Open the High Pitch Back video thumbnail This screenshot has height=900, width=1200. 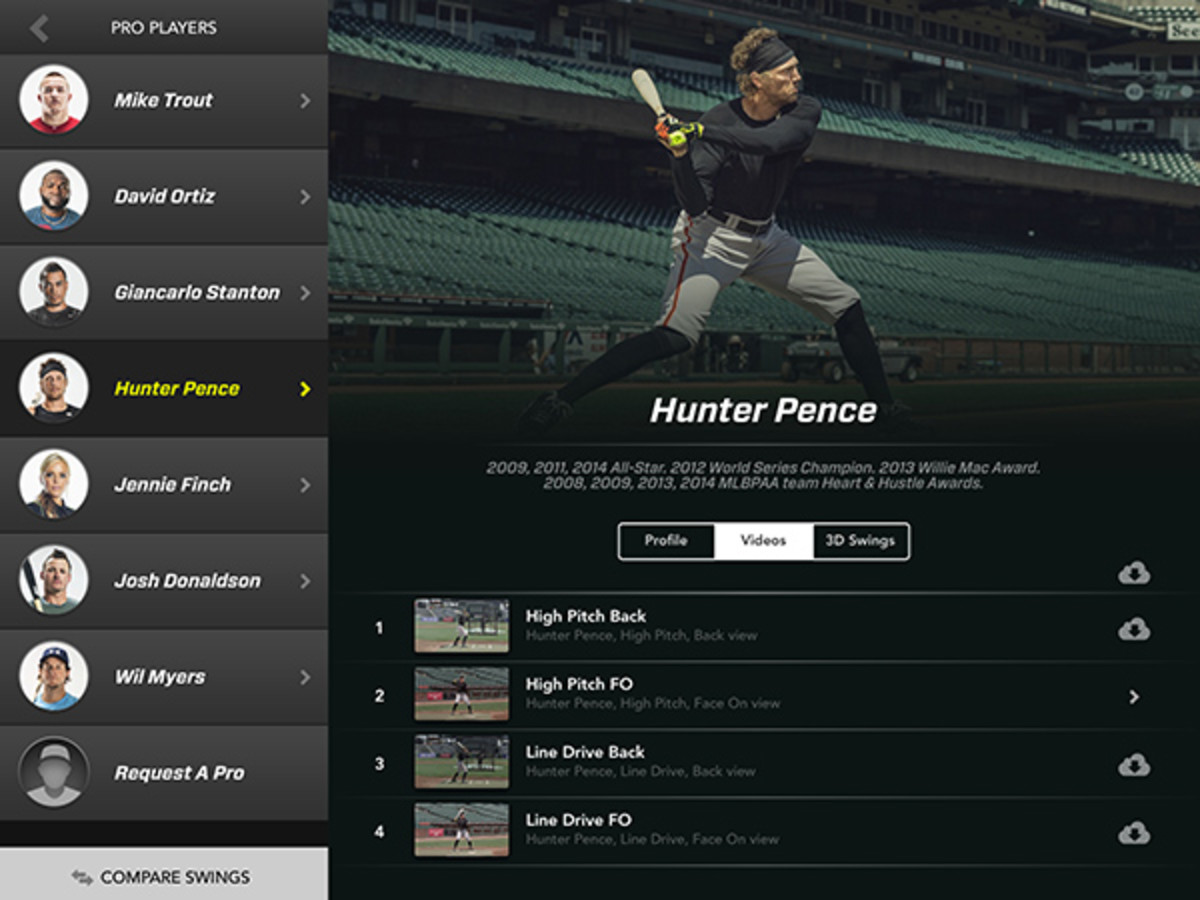[462, 626]
